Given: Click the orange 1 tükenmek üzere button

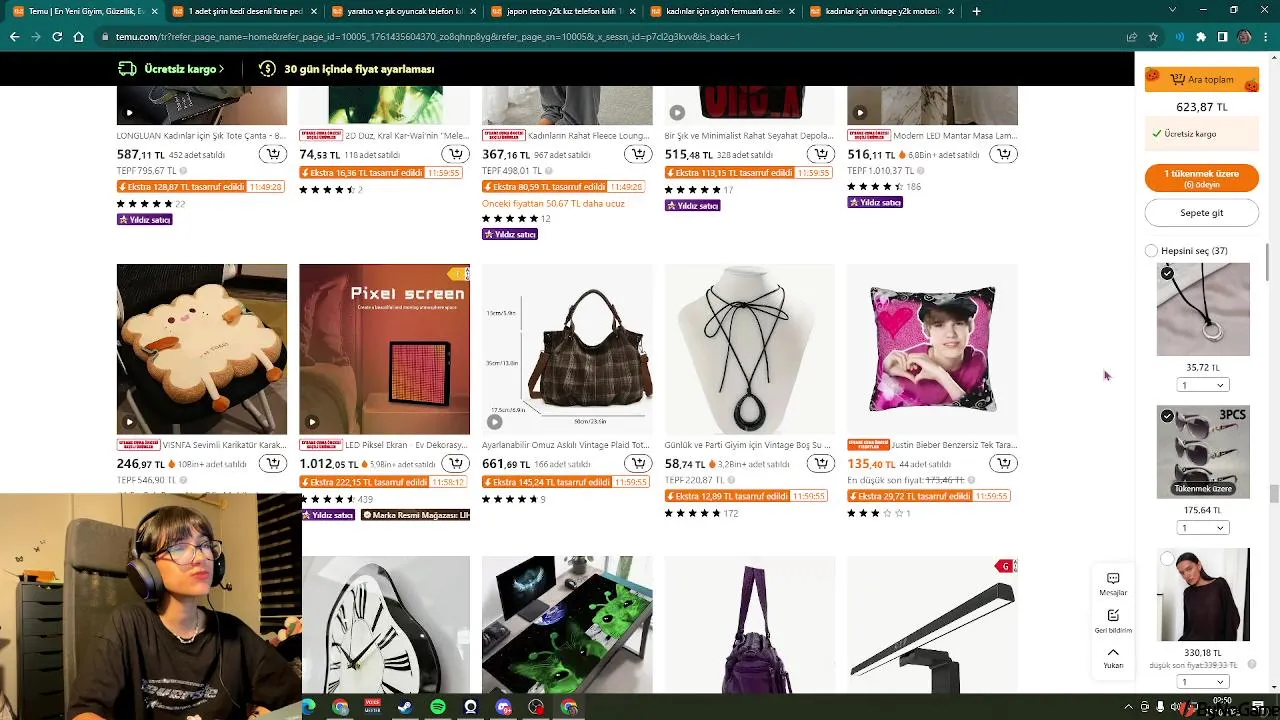Looking at the screenshot, I should (1202, 178).
